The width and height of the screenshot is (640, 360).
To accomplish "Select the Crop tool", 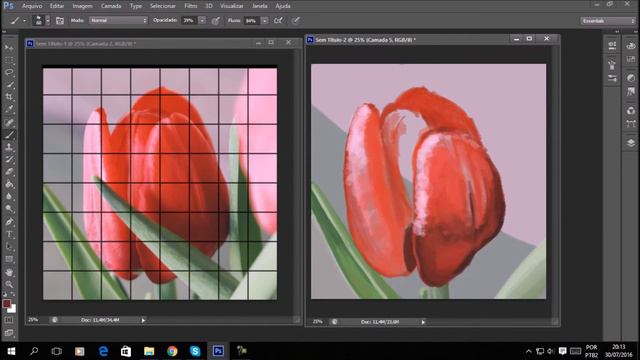I will click(x=9, y=97).
